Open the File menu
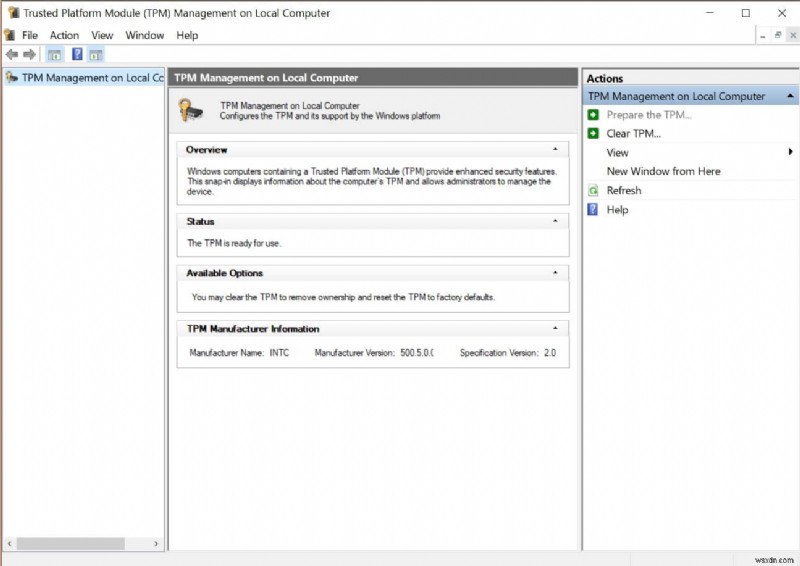This screenshot has width=800, height=566. (30, 35)
